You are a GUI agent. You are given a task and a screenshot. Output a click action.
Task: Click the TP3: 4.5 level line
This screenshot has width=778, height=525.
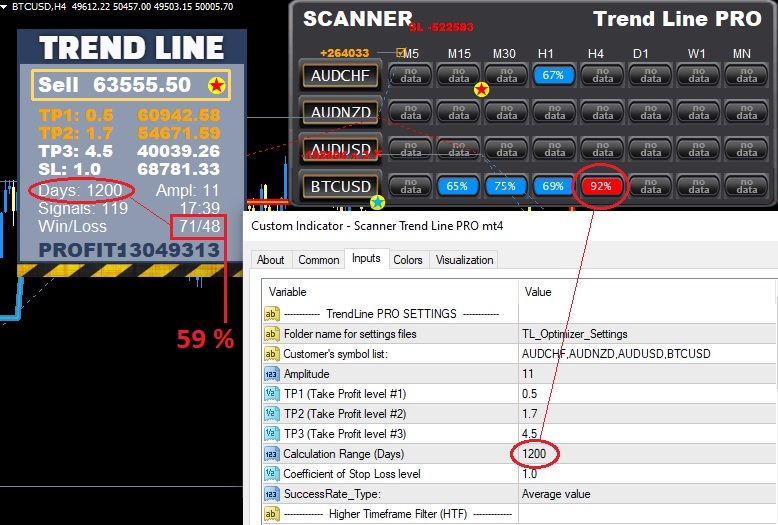point(129,151)
